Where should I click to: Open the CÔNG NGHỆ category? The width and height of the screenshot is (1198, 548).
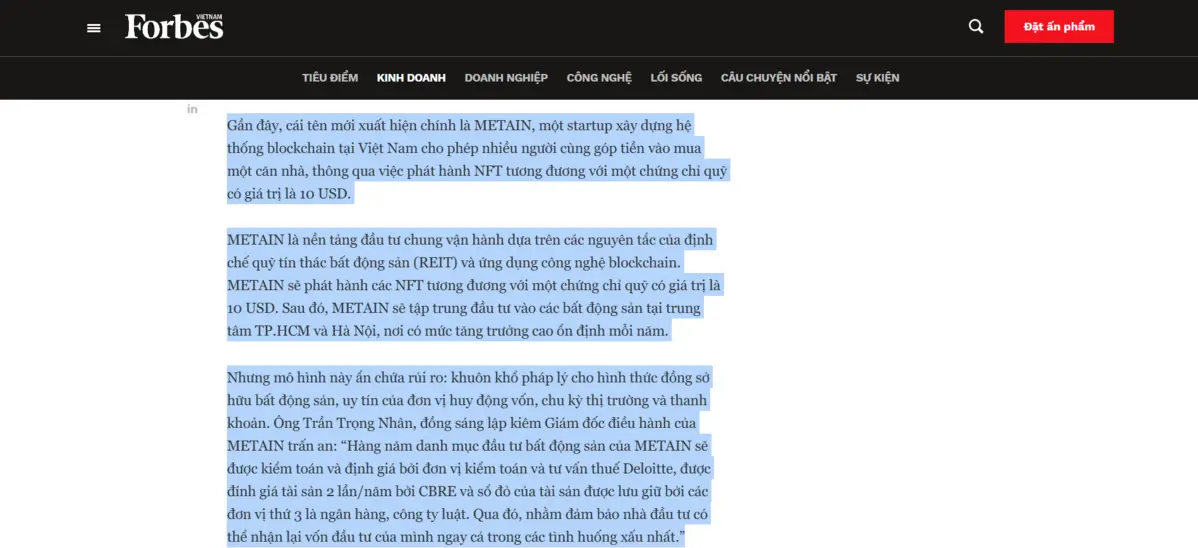pyautogui.click(x=599, y=78)
